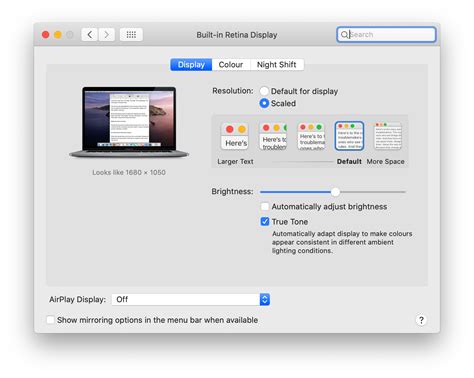Go back with the left chevron button
This screenshot has width=474, height=378.
tap(90, 34)
